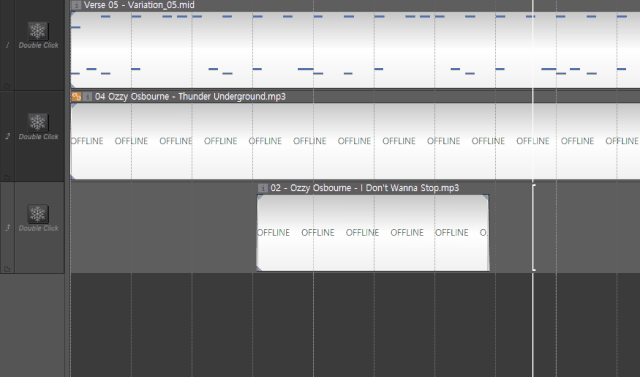Screen dimensions: 640x377
Task: Click the snowflake freeze icon on track 1
Action: pyautogui.click(x=38, y=31)
